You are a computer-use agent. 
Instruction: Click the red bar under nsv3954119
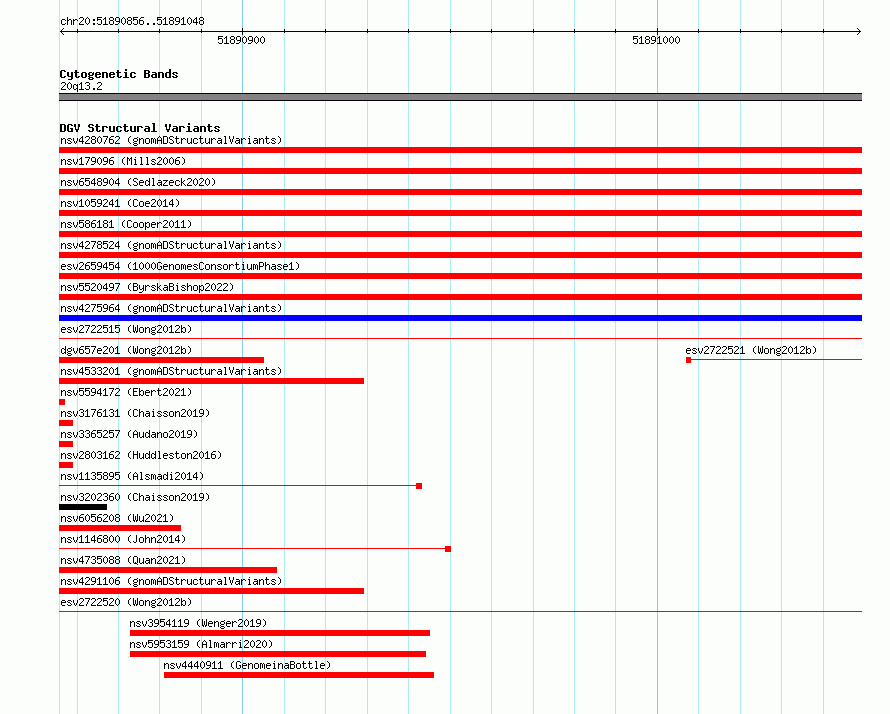click(280, 633)
